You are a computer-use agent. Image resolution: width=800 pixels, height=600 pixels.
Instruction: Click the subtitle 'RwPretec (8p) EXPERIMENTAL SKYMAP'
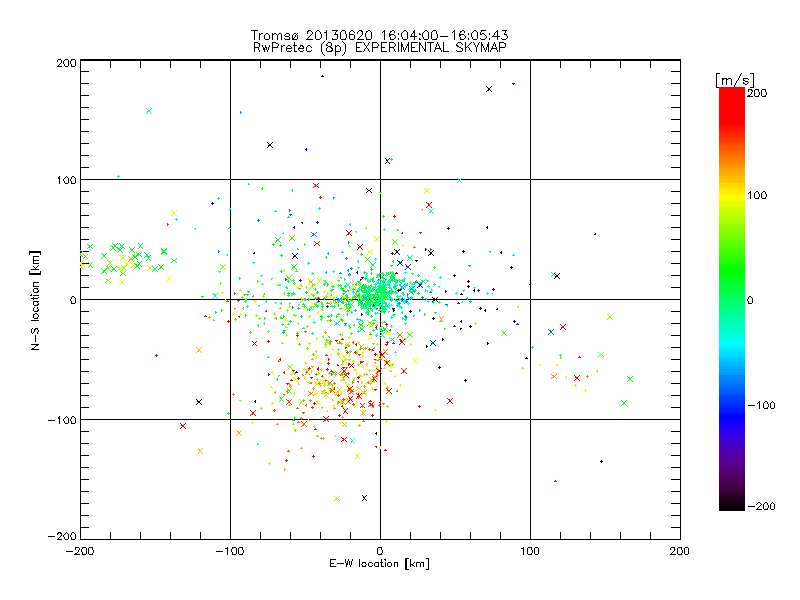point(380,48)
